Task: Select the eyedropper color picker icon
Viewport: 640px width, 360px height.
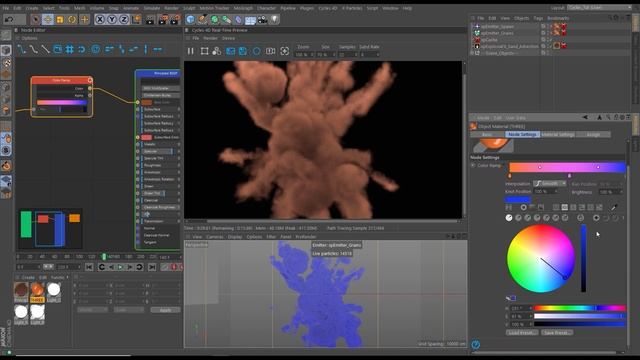Action: (613, 207)
